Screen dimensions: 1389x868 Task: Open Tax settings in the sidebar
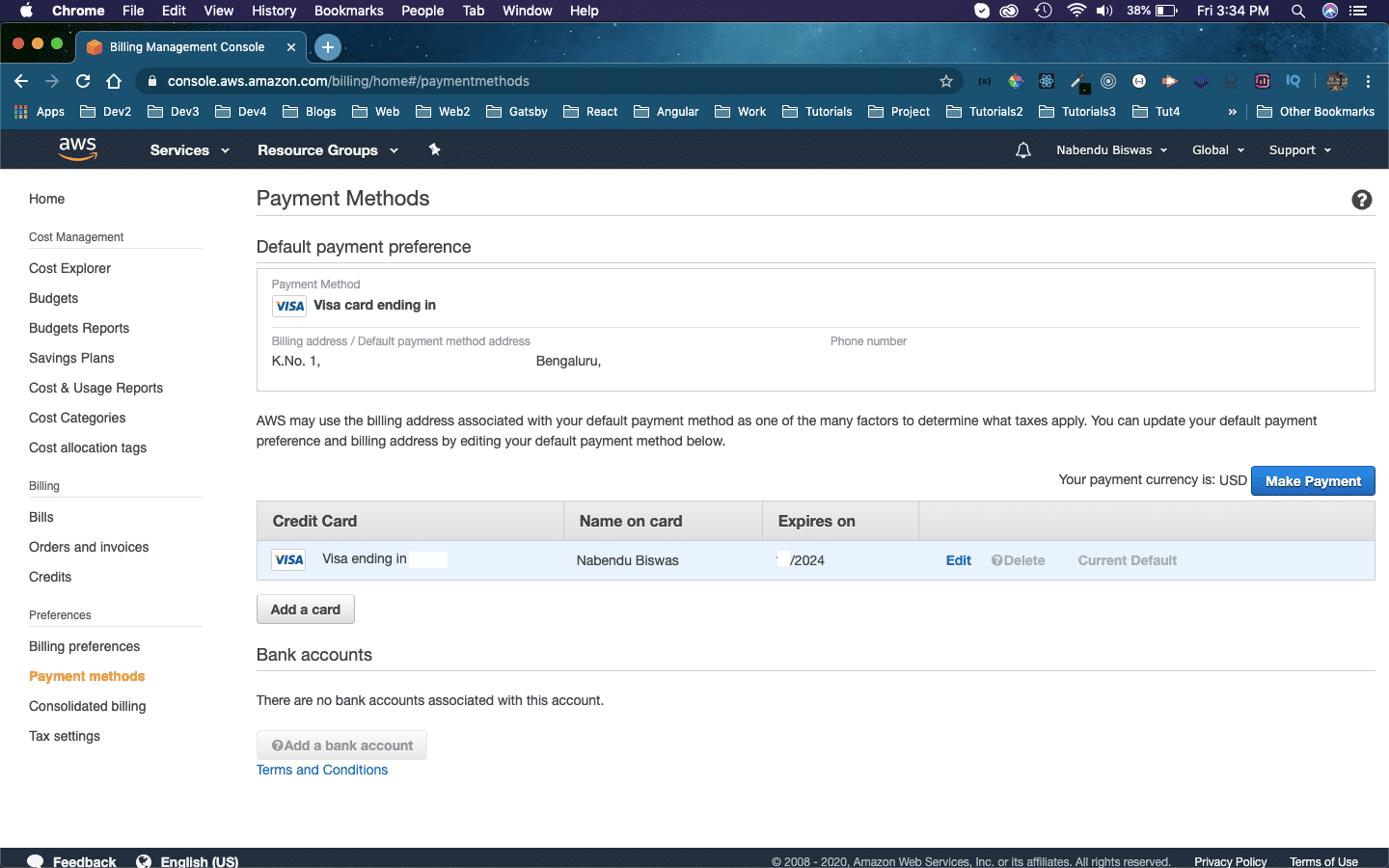pos(65,736)
